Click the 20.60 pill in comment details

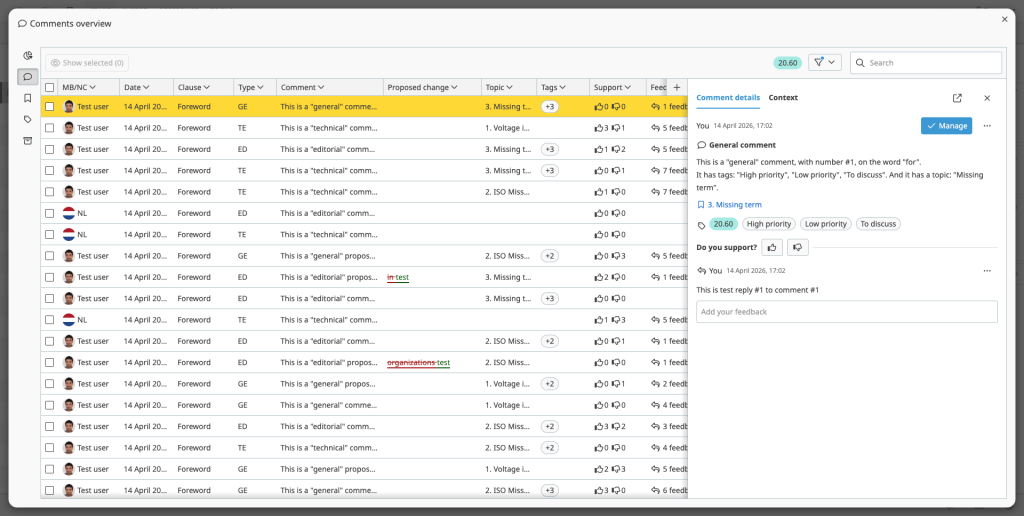pyautogui.click(x=724, y=224)
